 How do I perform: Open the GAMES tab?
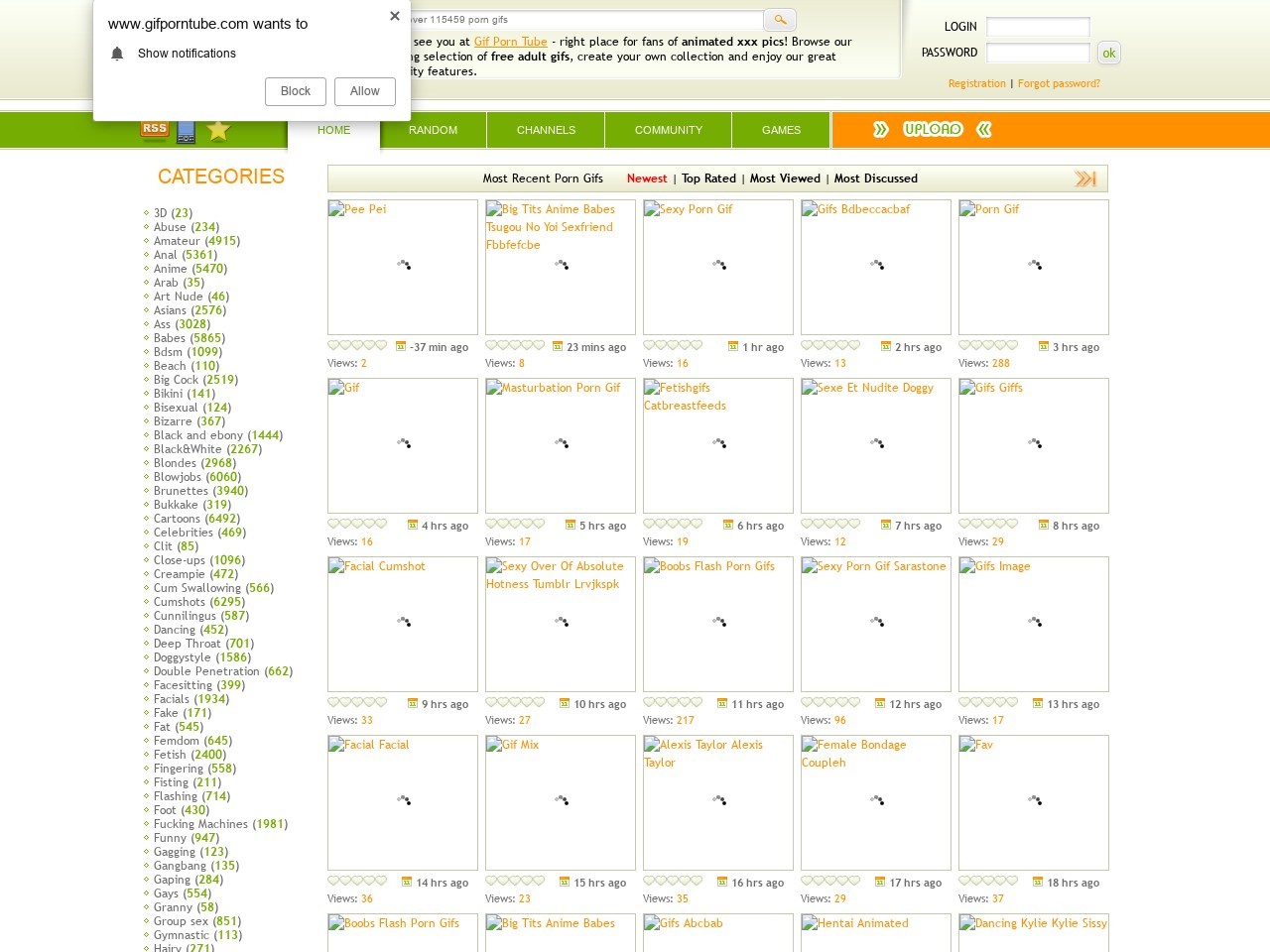(781, 130)
